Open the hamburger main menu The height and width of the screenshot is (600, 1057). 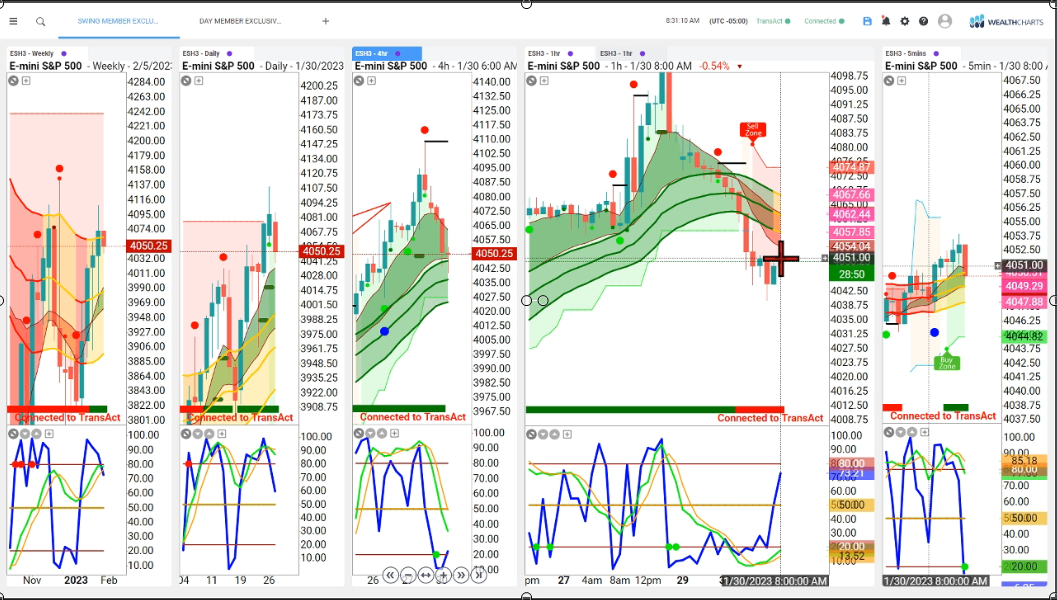pyautogui.click(x=13, y=22)
